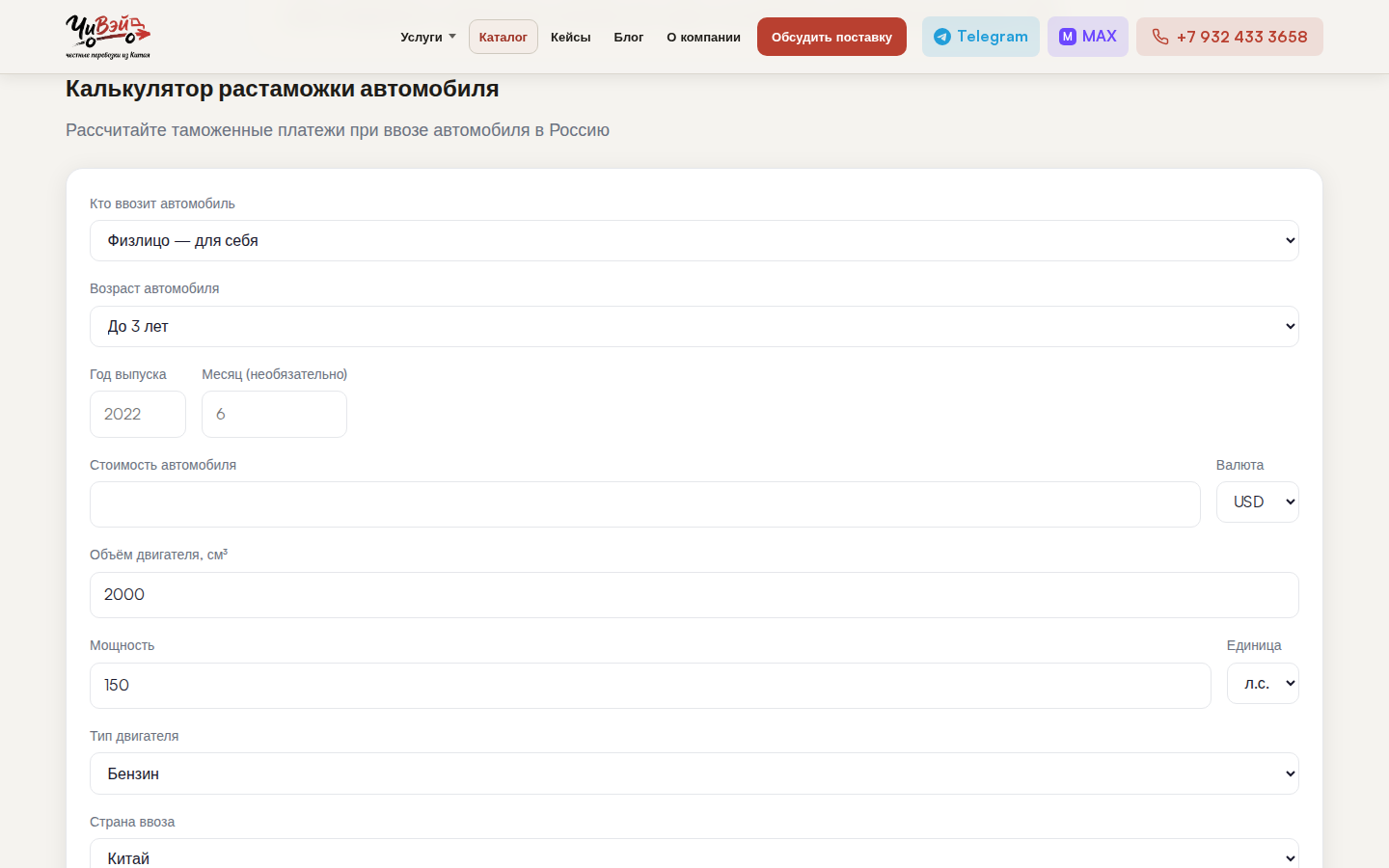1389x868 pixels.
Task: Open the MAX messenger link
Action: pos(1088,37)
